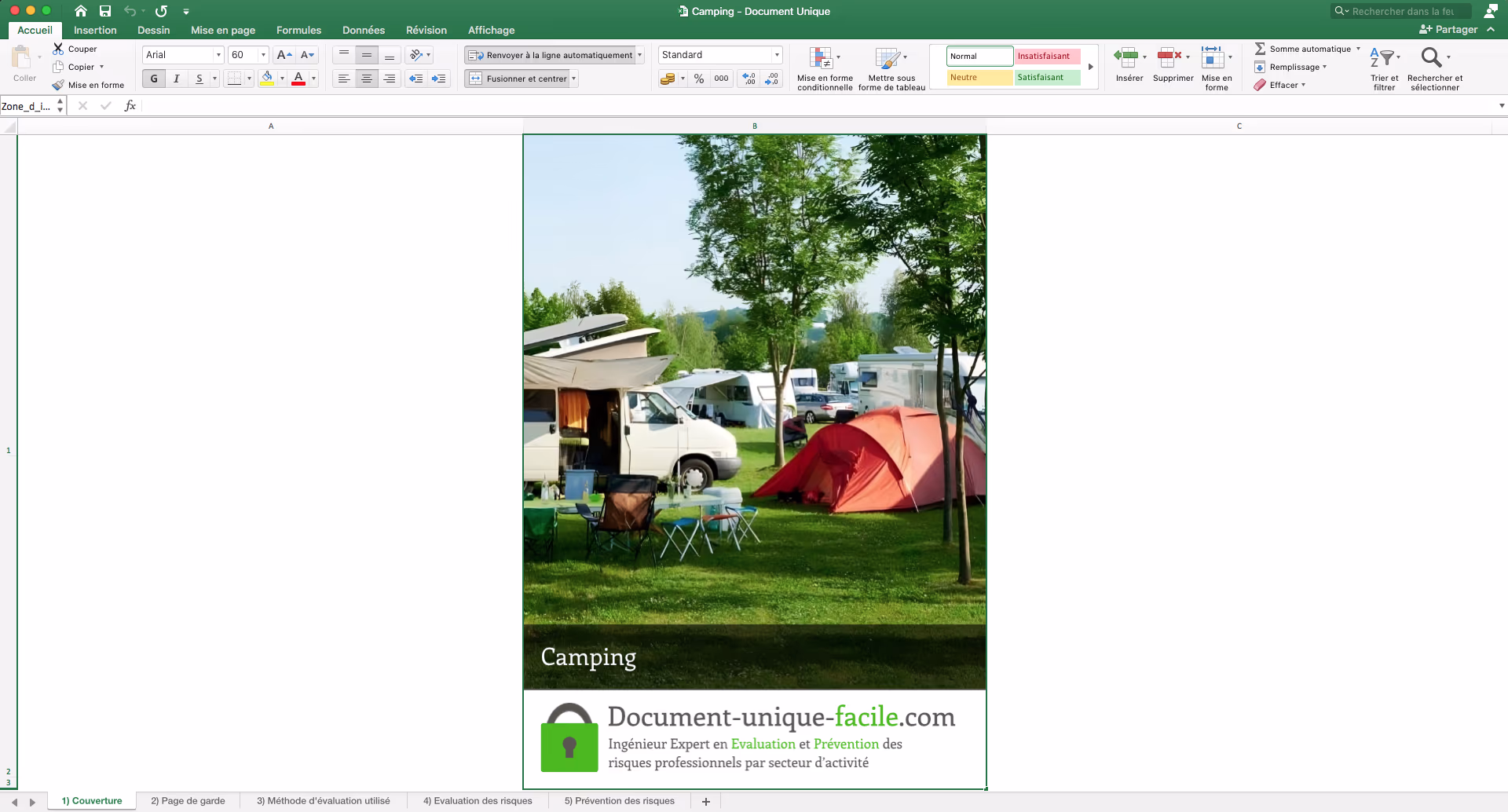The image size is (1508, 812).
Task: Toggle underline (S) formatting
Action: [x=199, y=79]
